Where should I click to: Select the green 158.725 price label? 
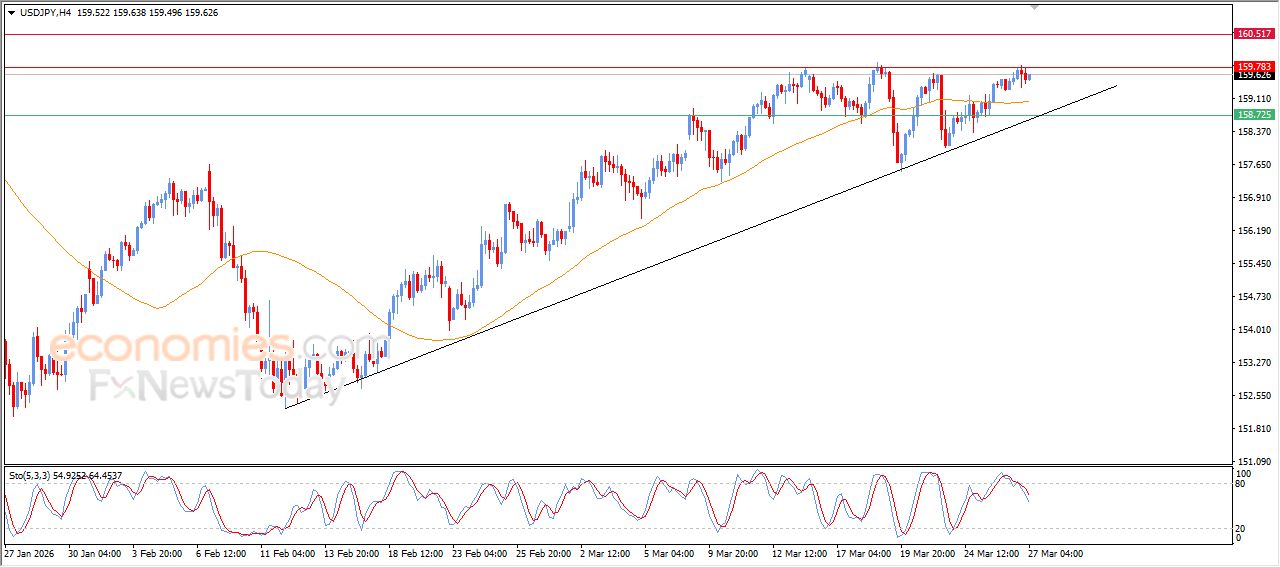tap(1254, 115)
